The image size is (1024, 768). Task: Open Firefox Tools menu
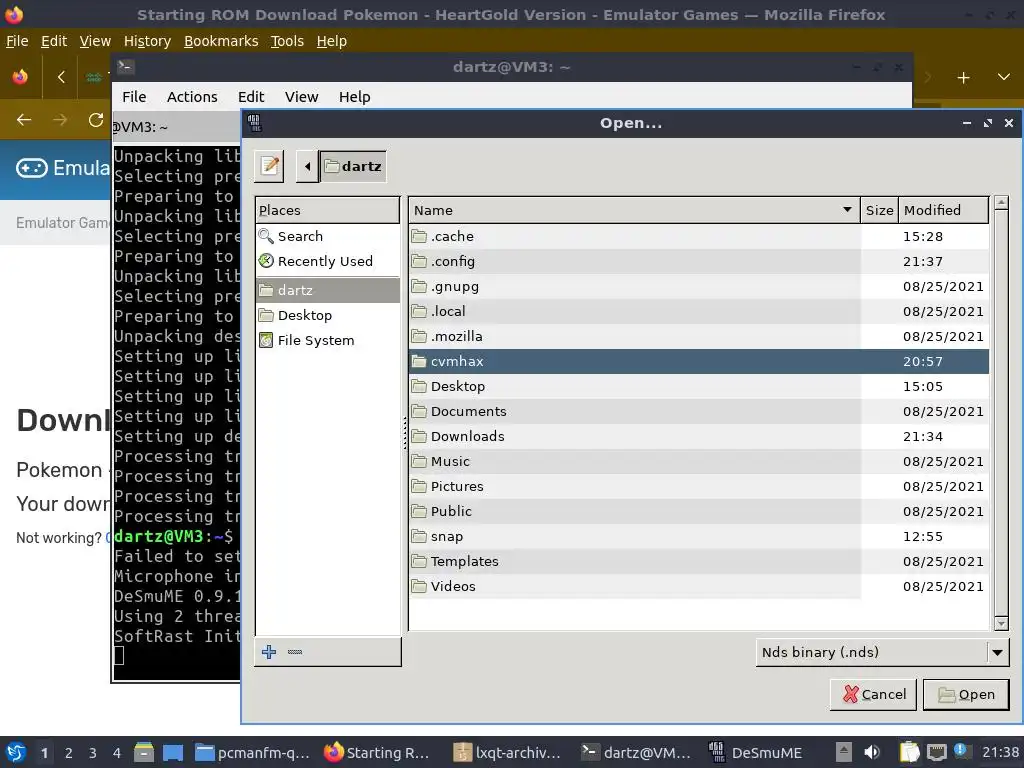pyautogui.click(x=287, y=41)
